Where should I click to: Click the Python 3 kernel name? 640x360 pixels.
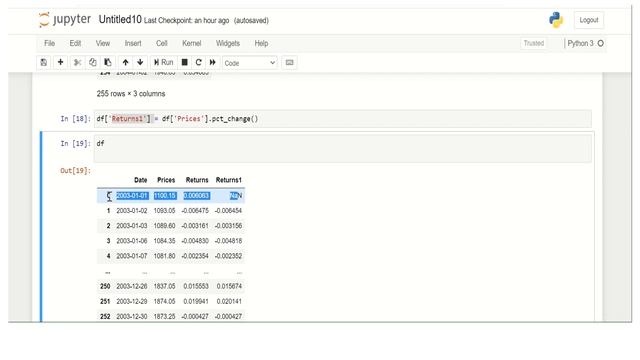[x=580, y=43]
